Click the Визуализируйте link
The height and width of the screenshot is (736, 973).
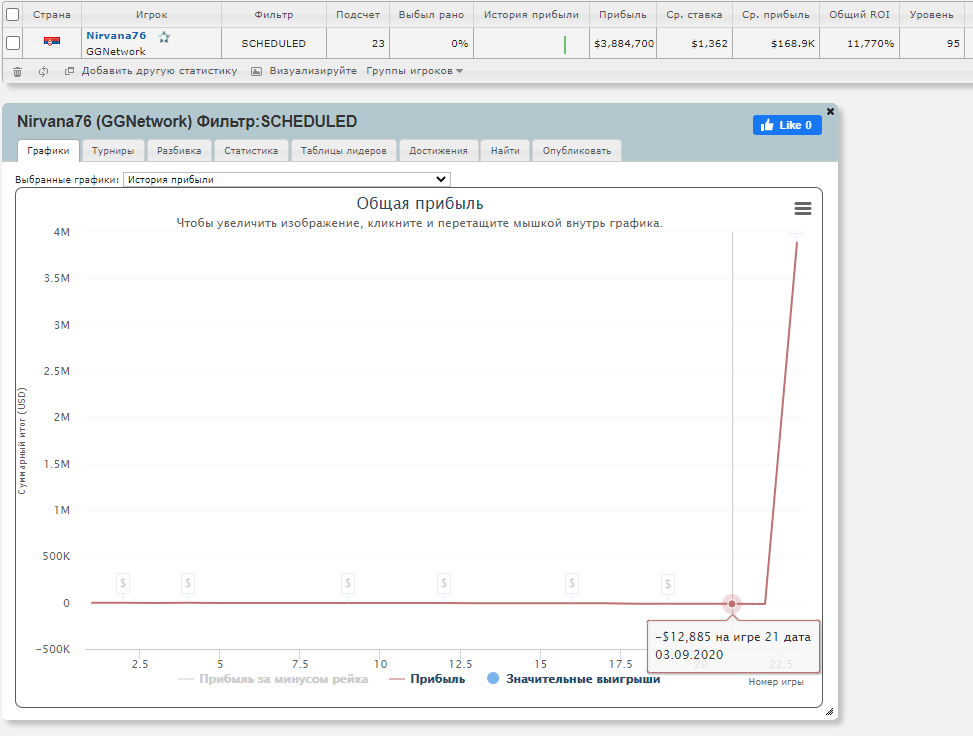[x=313, y=71]
